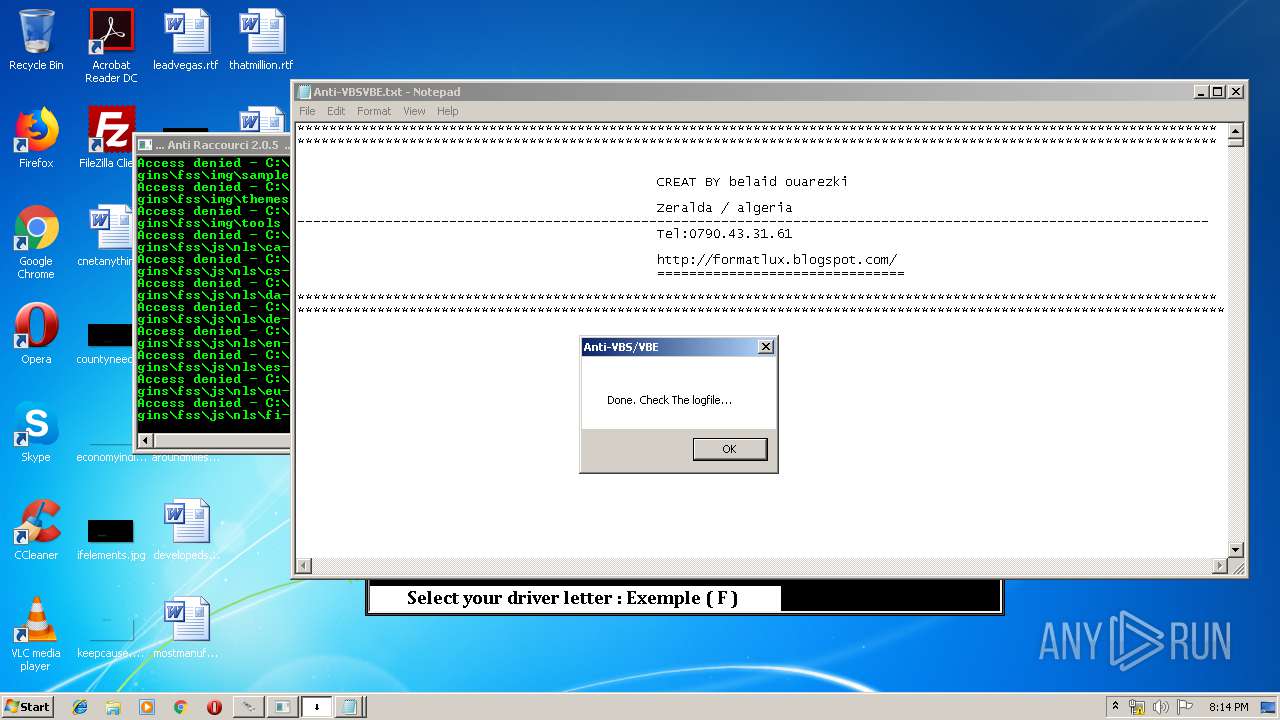The height and width of the screenshot is (720, 1280).
Task: Click the 'Zeralda / algeria' line in Notepad
Action: click(x=724, y=208)
